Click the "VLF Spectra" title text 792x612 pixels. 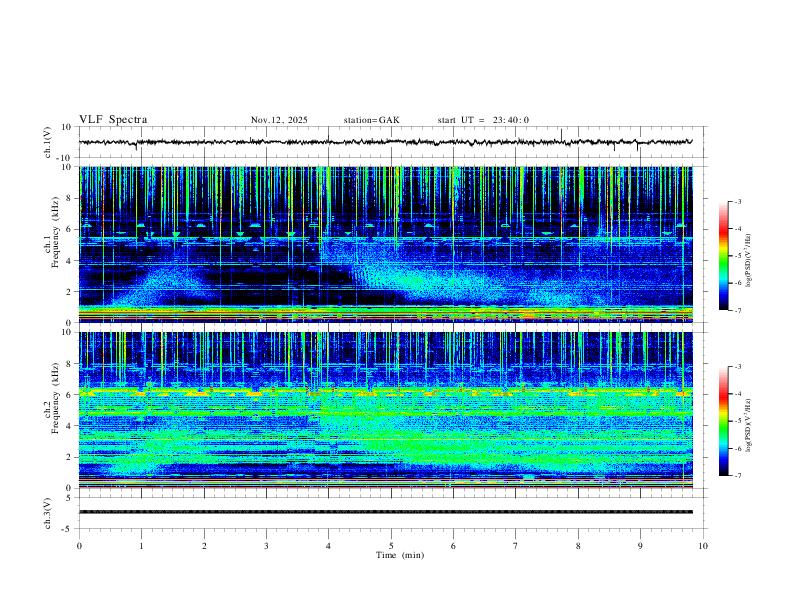click(113, 120)
